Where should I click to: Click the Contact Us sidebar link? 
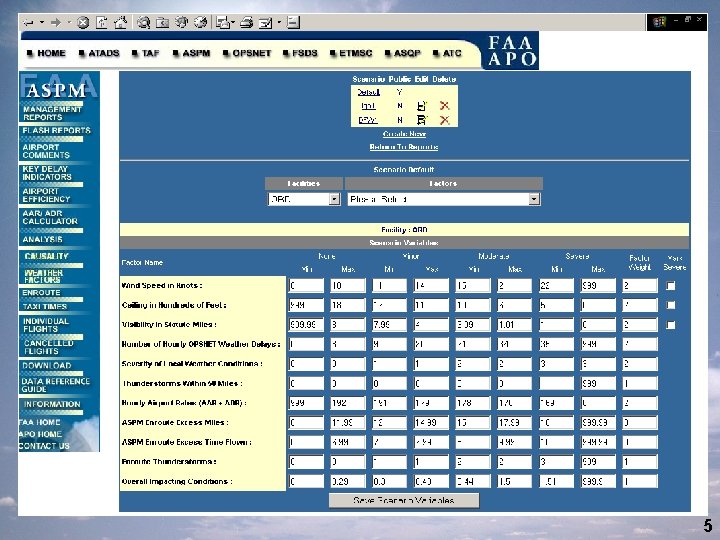click(44, 446)
